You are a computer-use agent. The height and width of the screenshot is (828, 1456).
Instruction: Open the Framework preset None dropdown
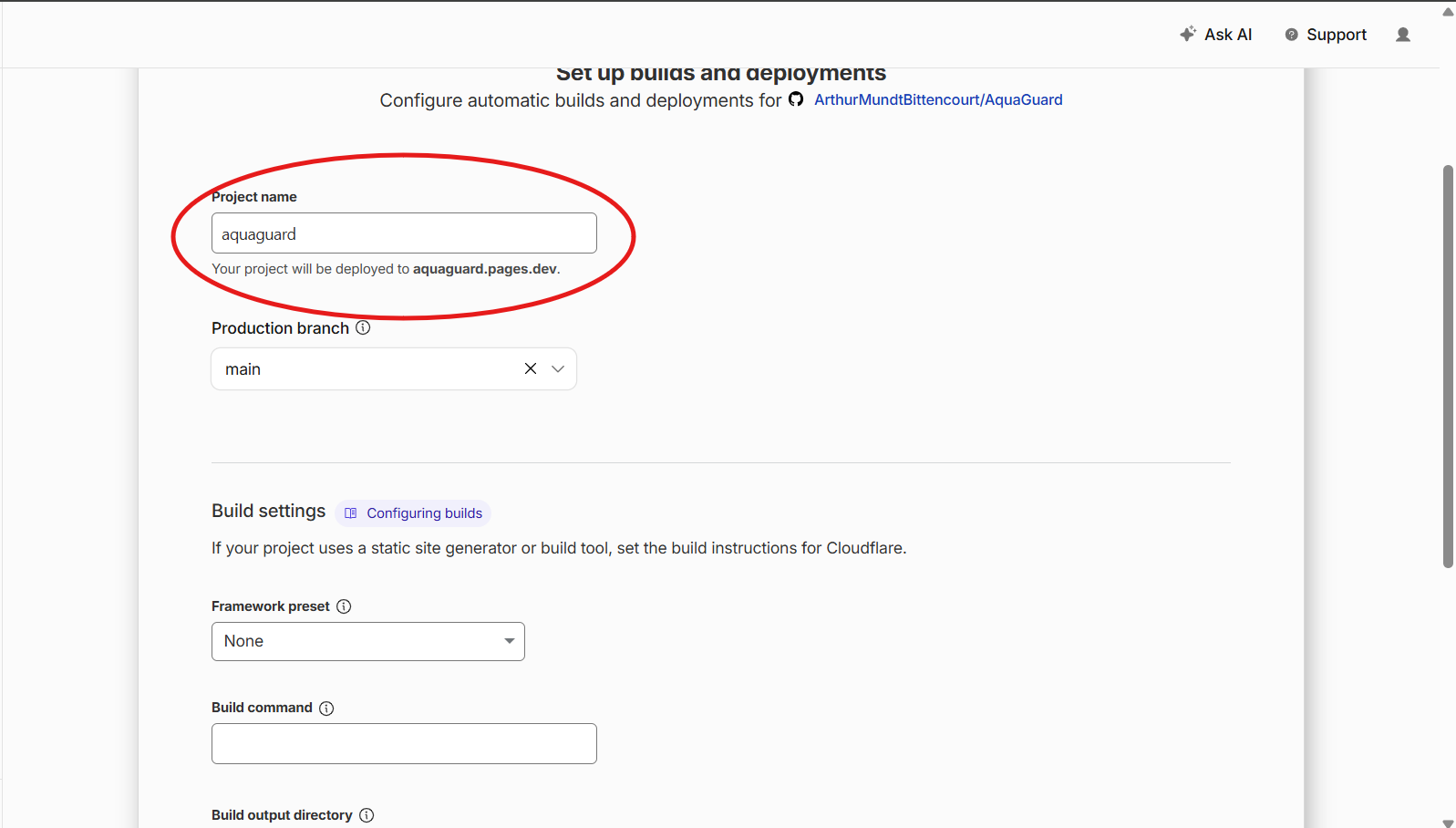368,641
